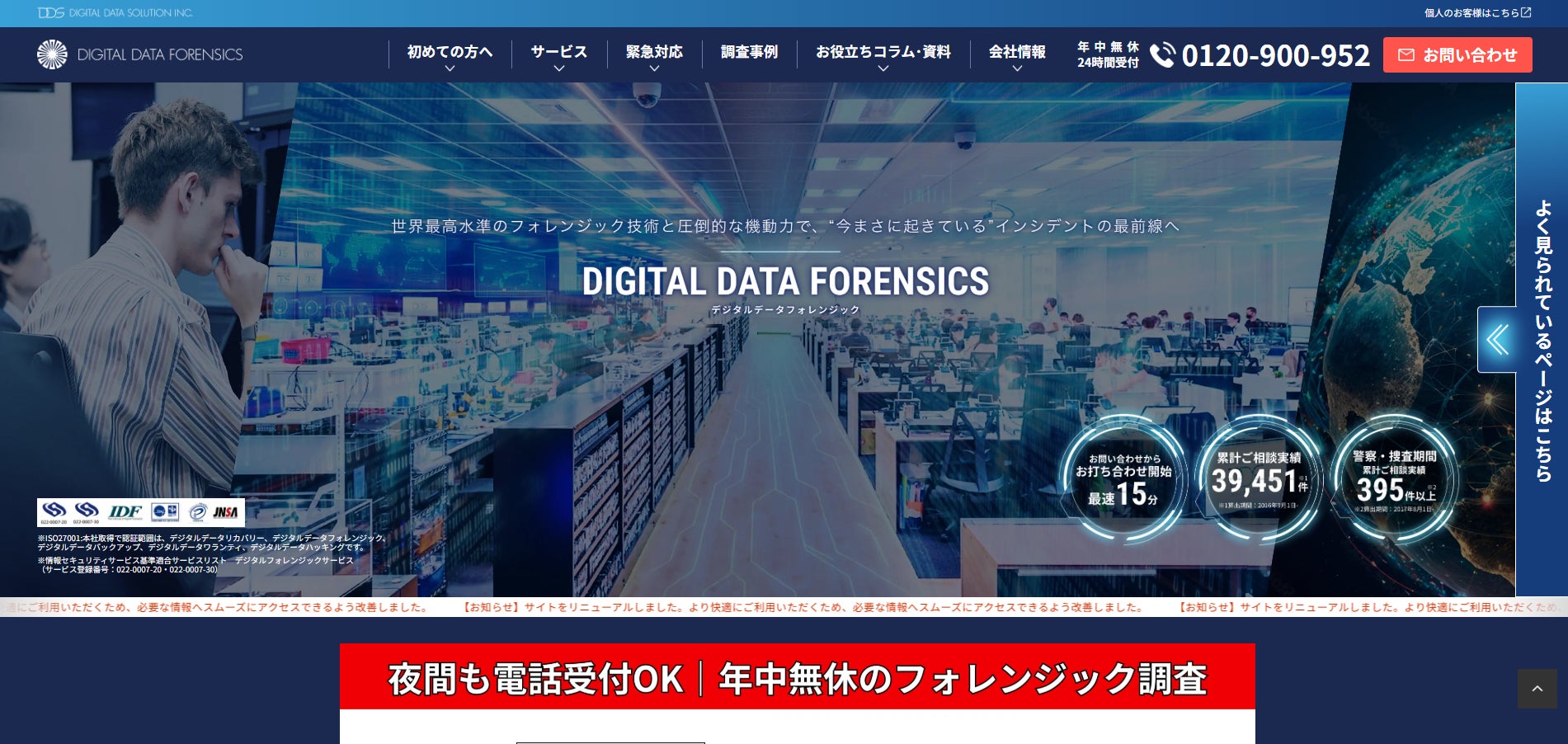Screen dimensions: 1568x744
Task: Expand chevron under サービス
Action: pos(559,68)
